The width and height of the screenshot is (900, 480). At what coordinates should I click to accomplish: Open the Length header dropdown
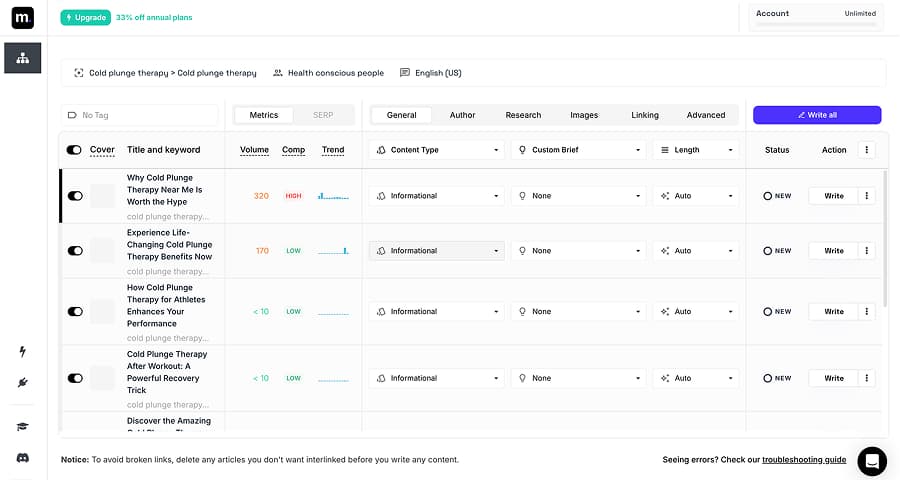(x=696, y=150)
